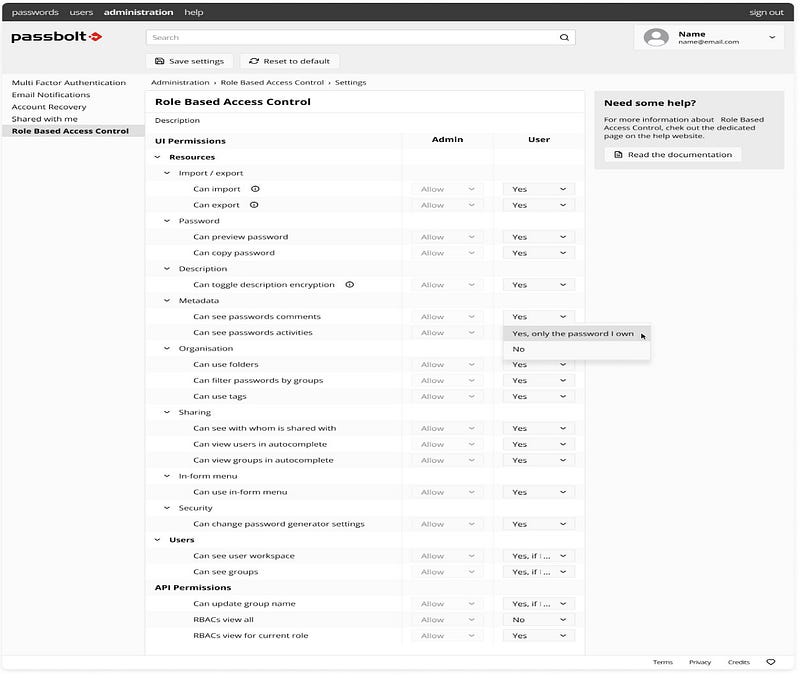
Task: Collapse the Metadata permissions group
Action: 167,300
